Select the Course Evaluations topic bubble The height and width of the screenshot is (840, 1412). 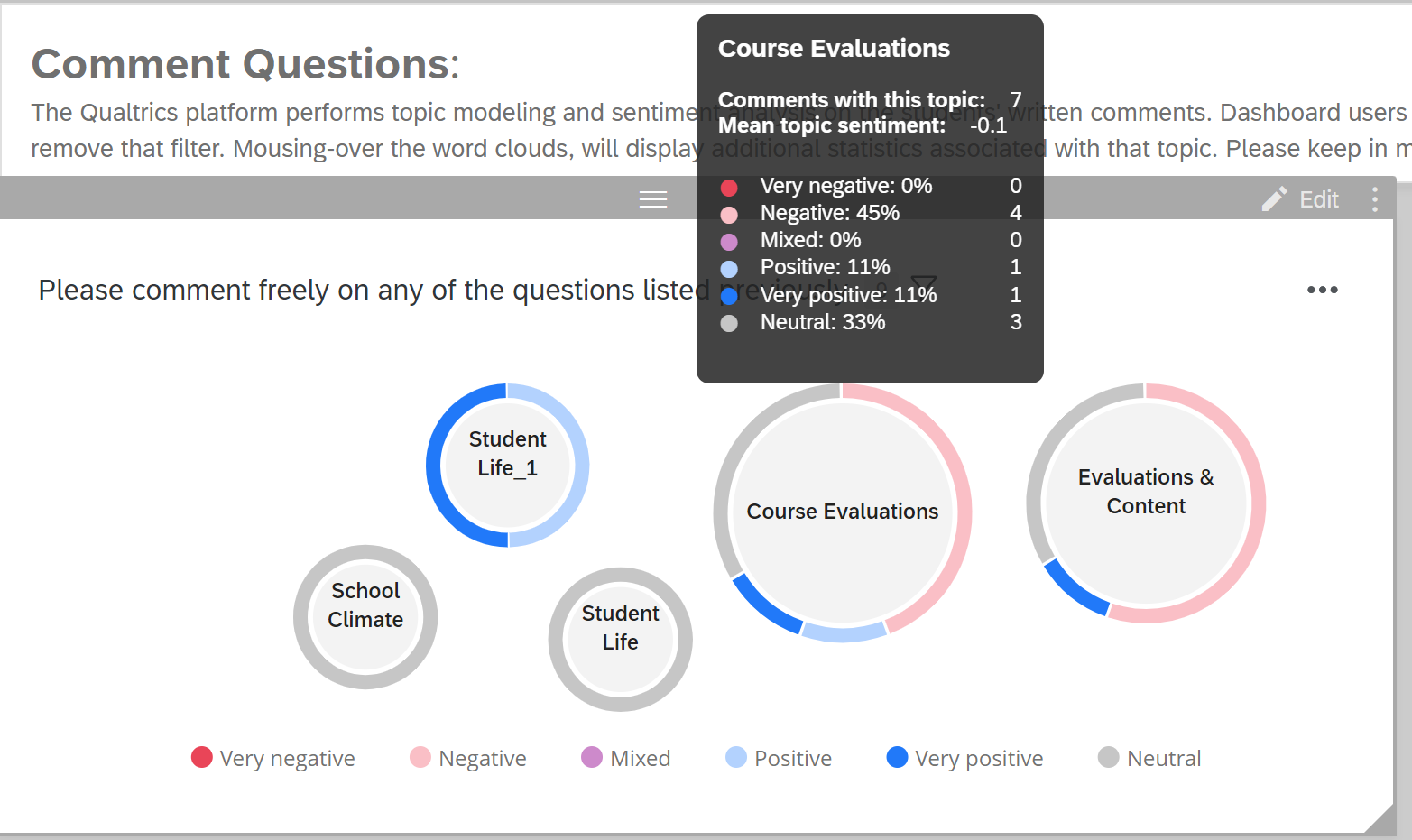pos(842,512)
